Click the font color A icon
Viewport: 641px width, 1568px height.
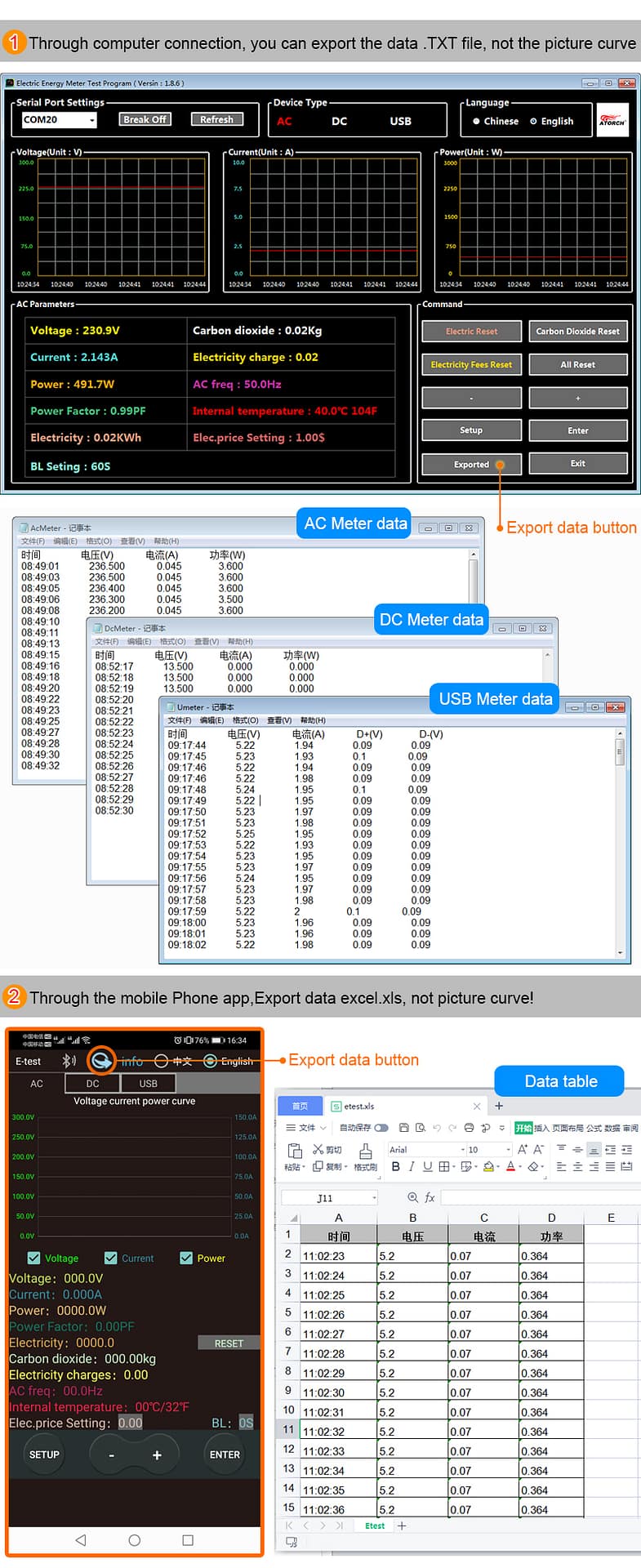click(x=510, y=1166)
